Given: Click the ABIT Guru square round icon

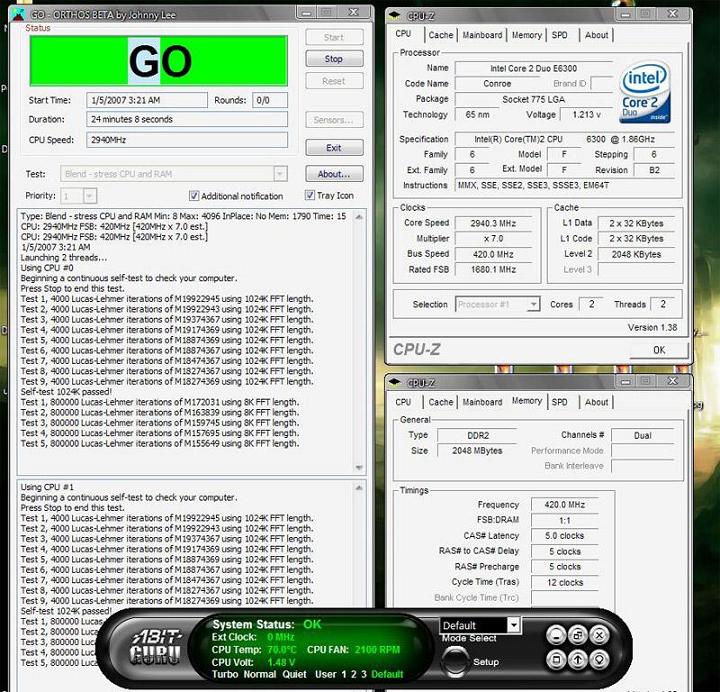Looking at the screenshot, I should point(556,660).
